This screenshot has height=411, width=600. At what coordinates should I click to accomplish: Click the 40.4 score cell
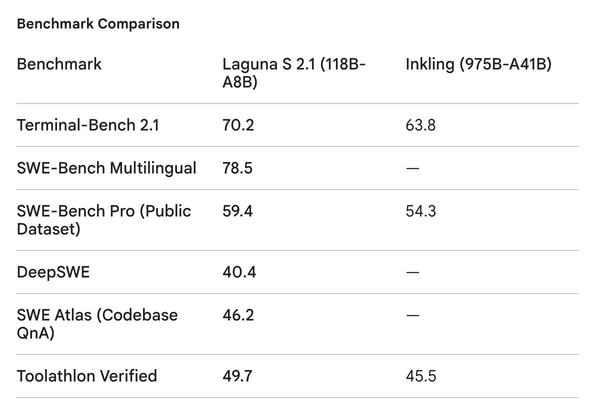pyautogui.click(x=239, y=272)
